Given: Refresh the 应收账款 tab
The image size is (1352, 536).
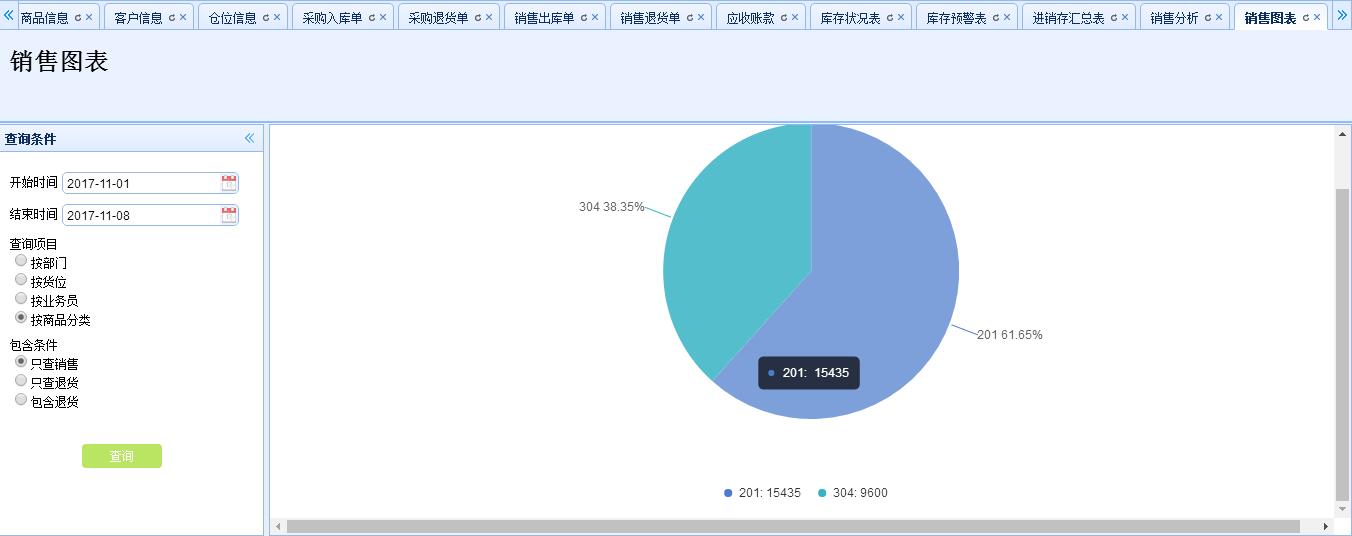Looking at the screenshot, I should (x=783, y=17).
